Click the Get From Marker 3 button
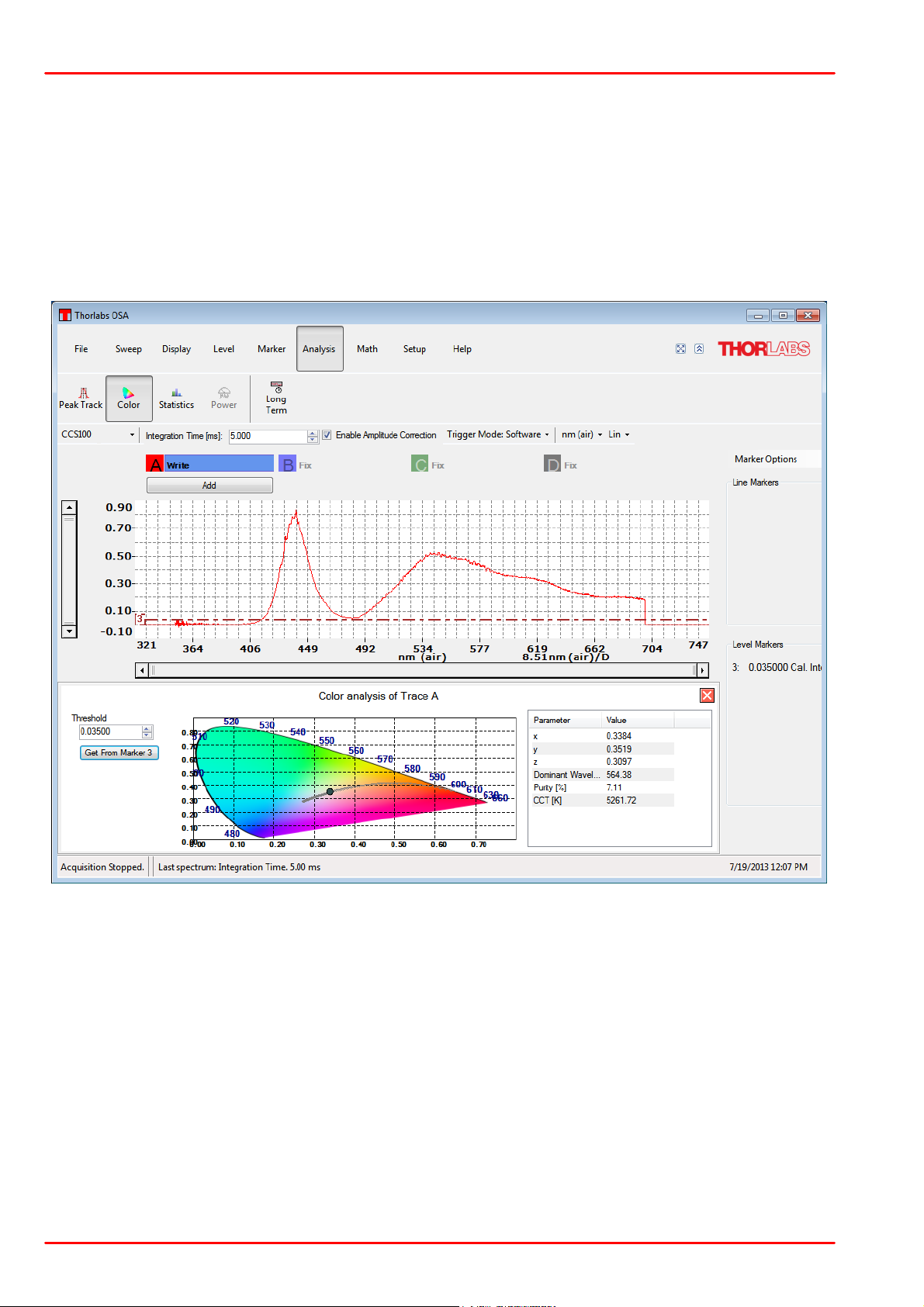 [x=119, y=752]
